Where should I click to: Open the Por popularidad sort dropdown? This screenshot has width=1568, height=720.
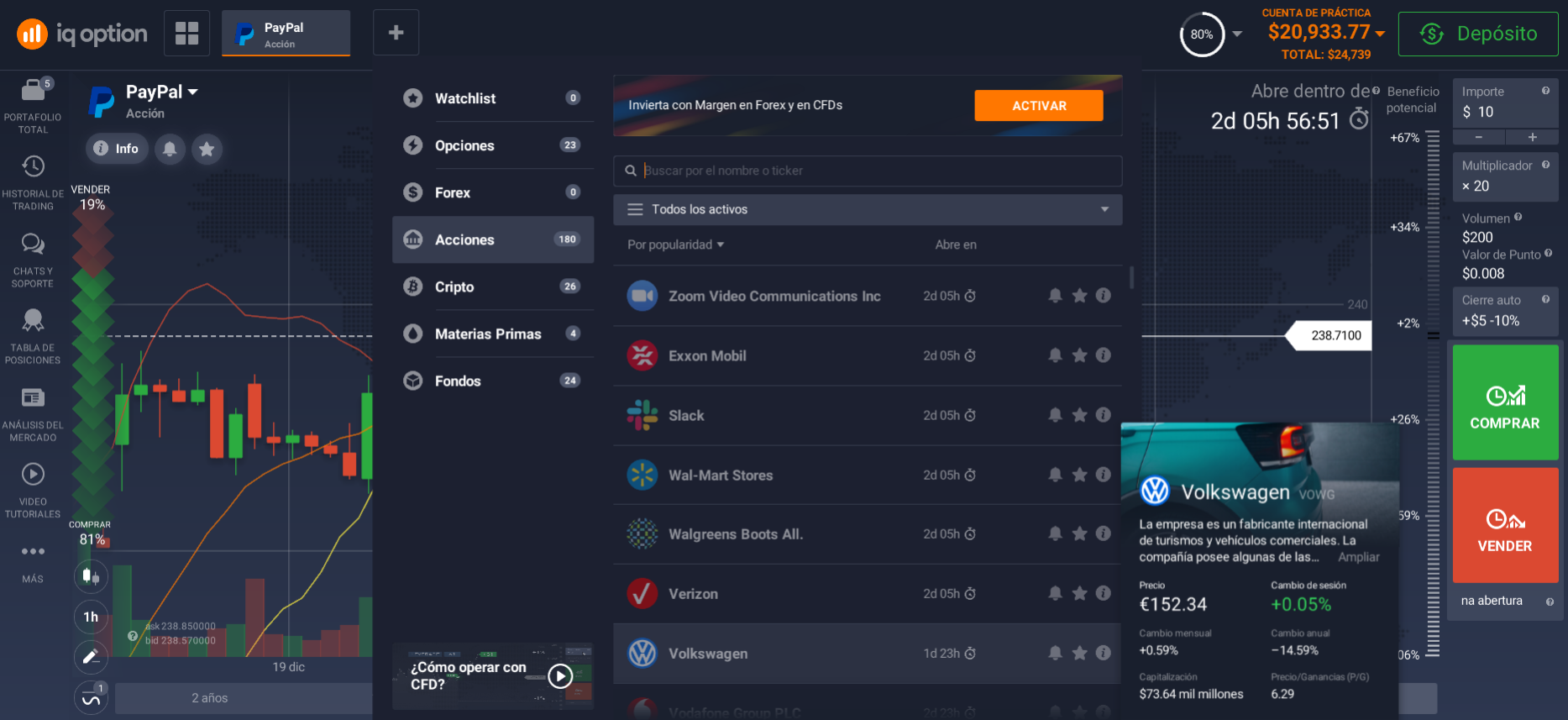click(x=675, y=244)
